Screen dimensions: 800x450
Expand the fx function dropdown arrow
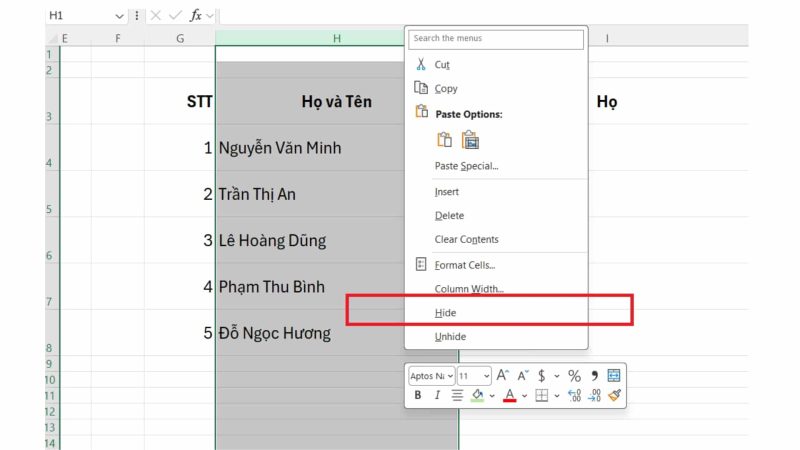[x=210, y=16]
